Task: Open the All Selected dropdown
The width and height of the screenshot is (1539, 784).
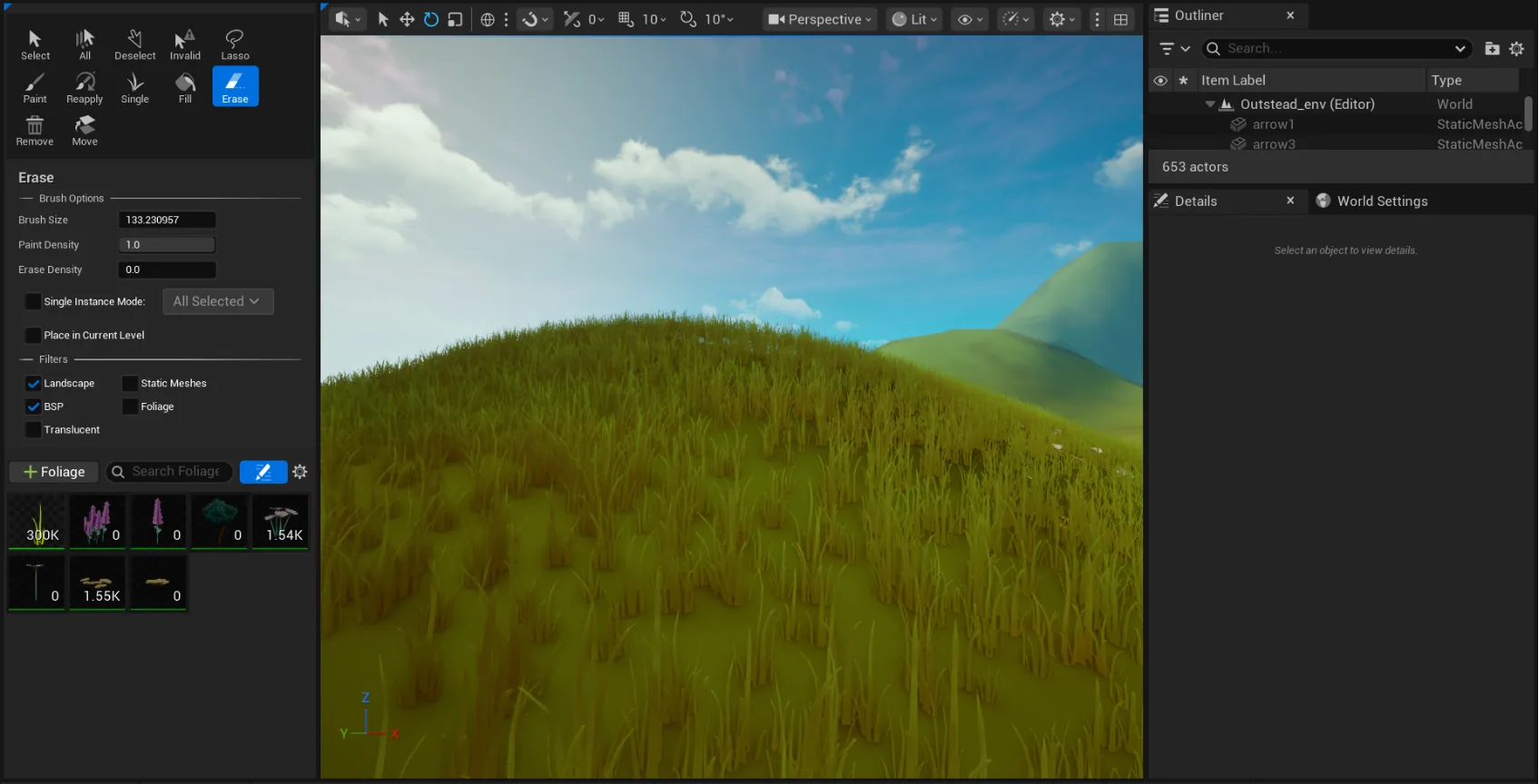Action: coord(218,301)
